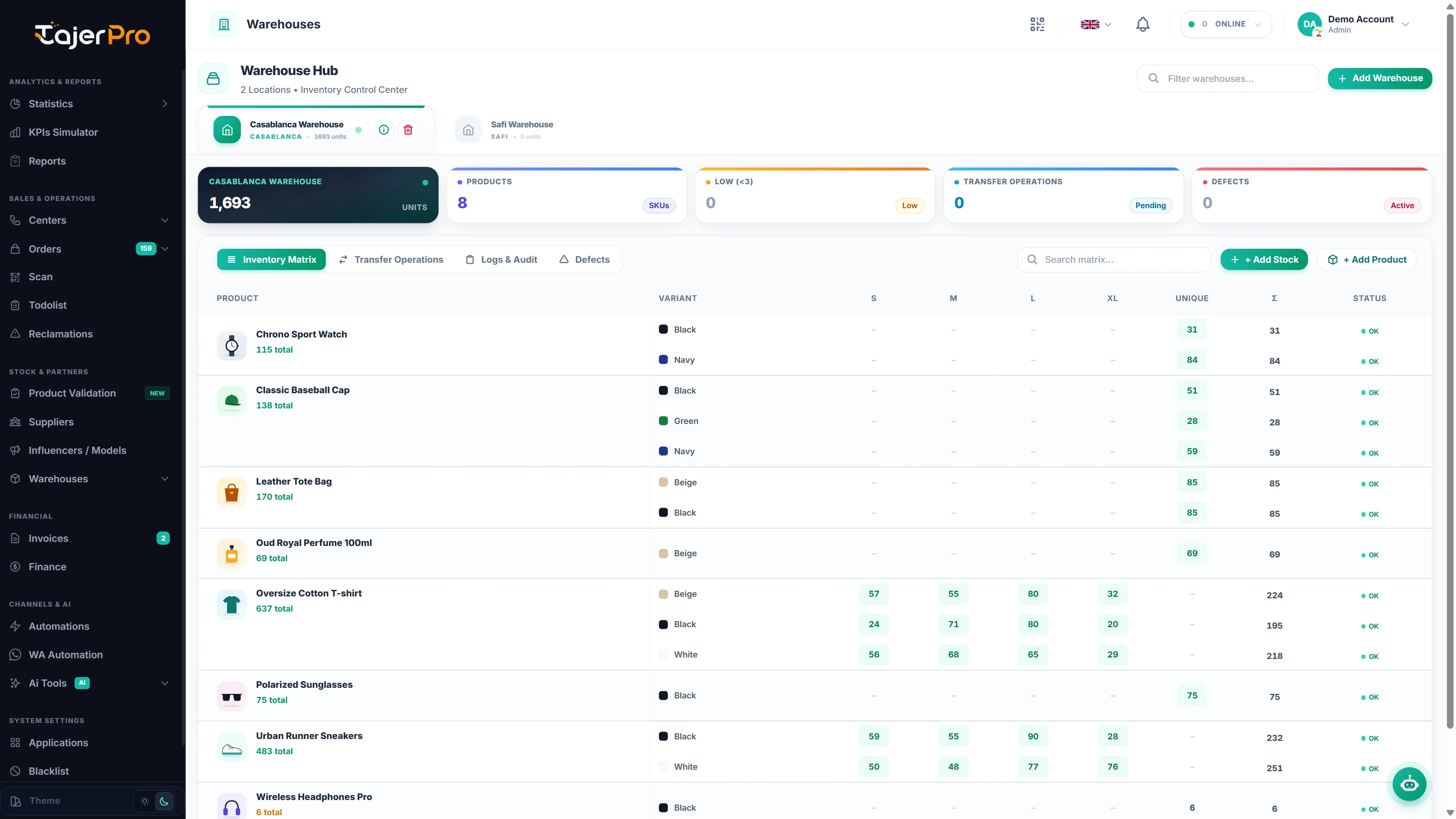Click the Add Warehouse button
Viewport: 1456px width, 819px height.
pos(1380,78)
